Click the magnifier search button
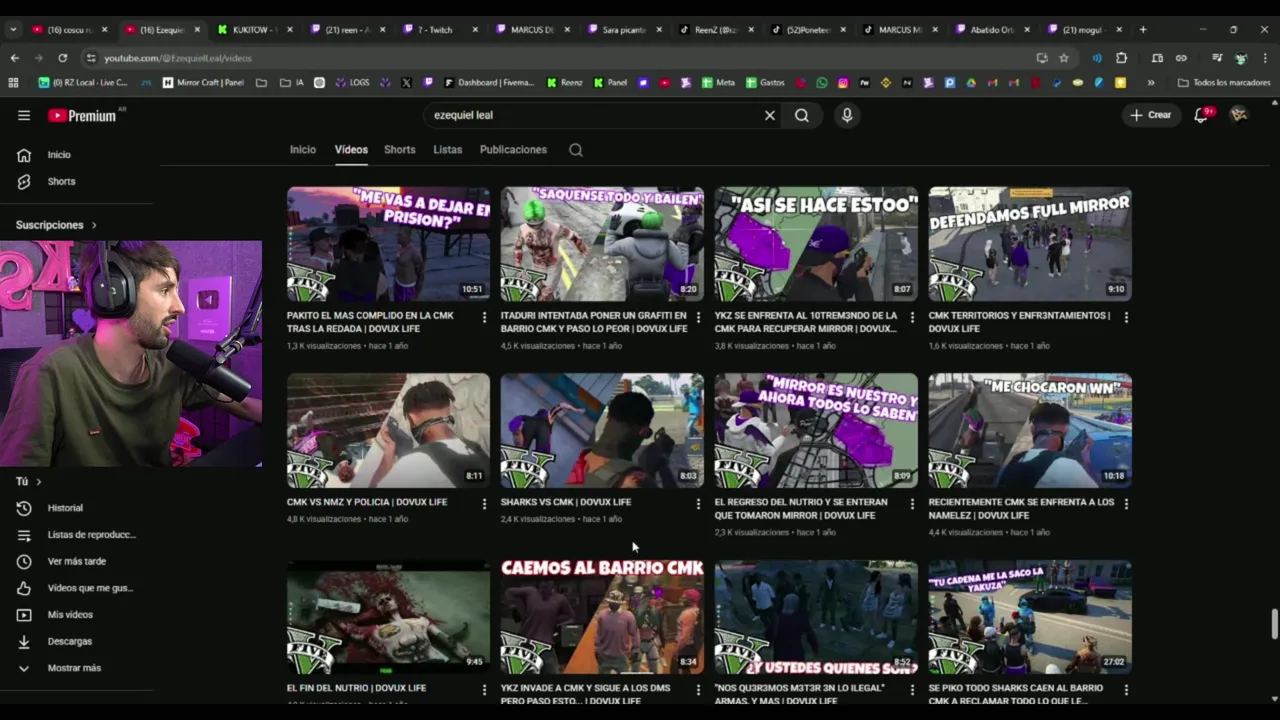 (x=802, y=115)
